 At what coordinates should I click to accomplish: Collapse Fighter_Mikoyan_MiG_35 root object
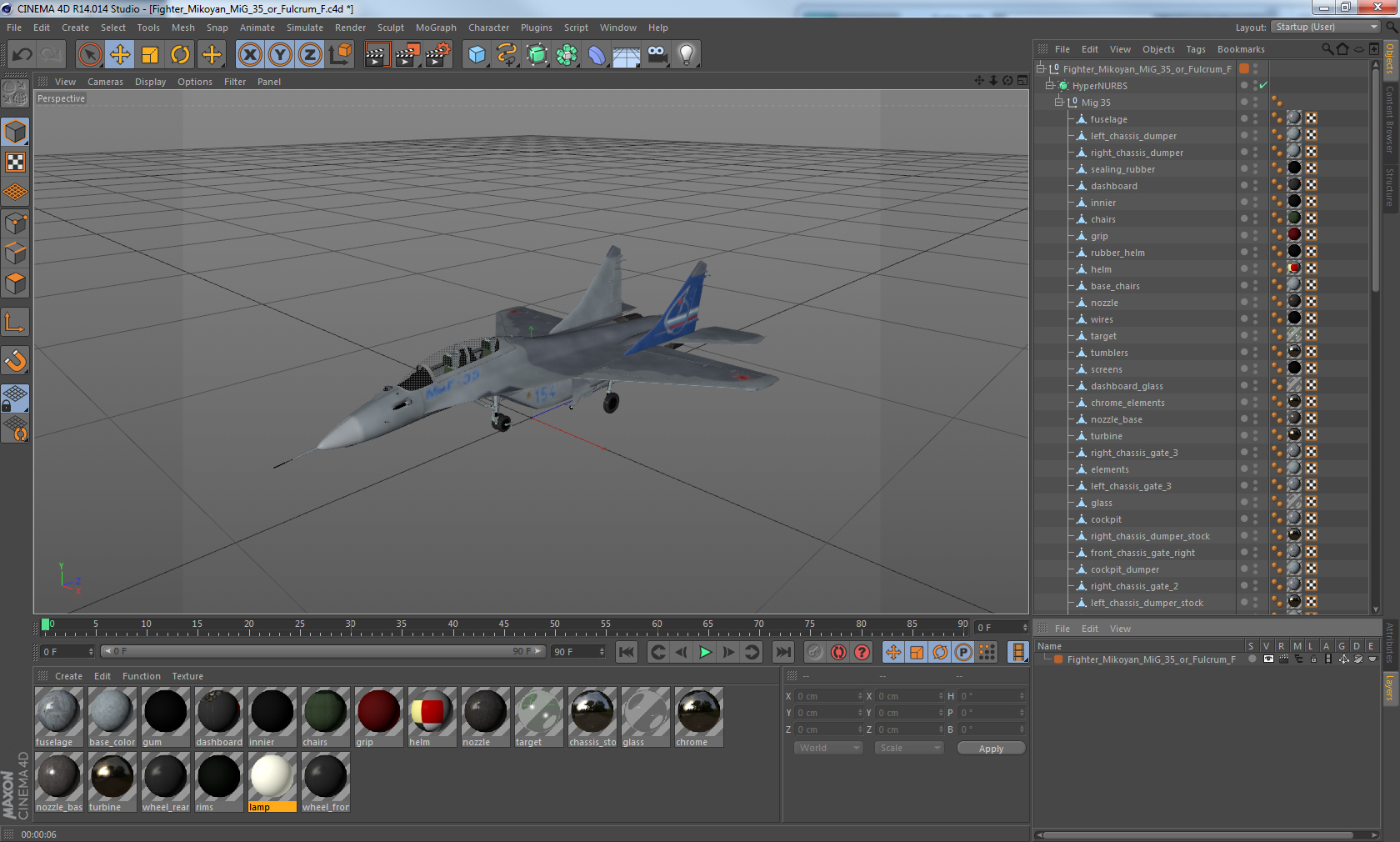pyautogui.click(x=1041, y=68)
